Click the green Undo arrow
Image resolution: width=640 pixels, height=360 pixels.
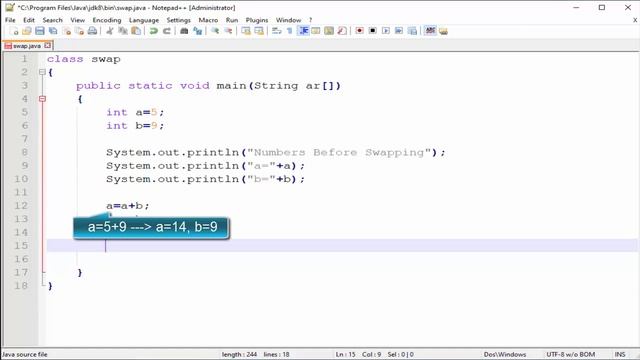click(x=153, y=31)
